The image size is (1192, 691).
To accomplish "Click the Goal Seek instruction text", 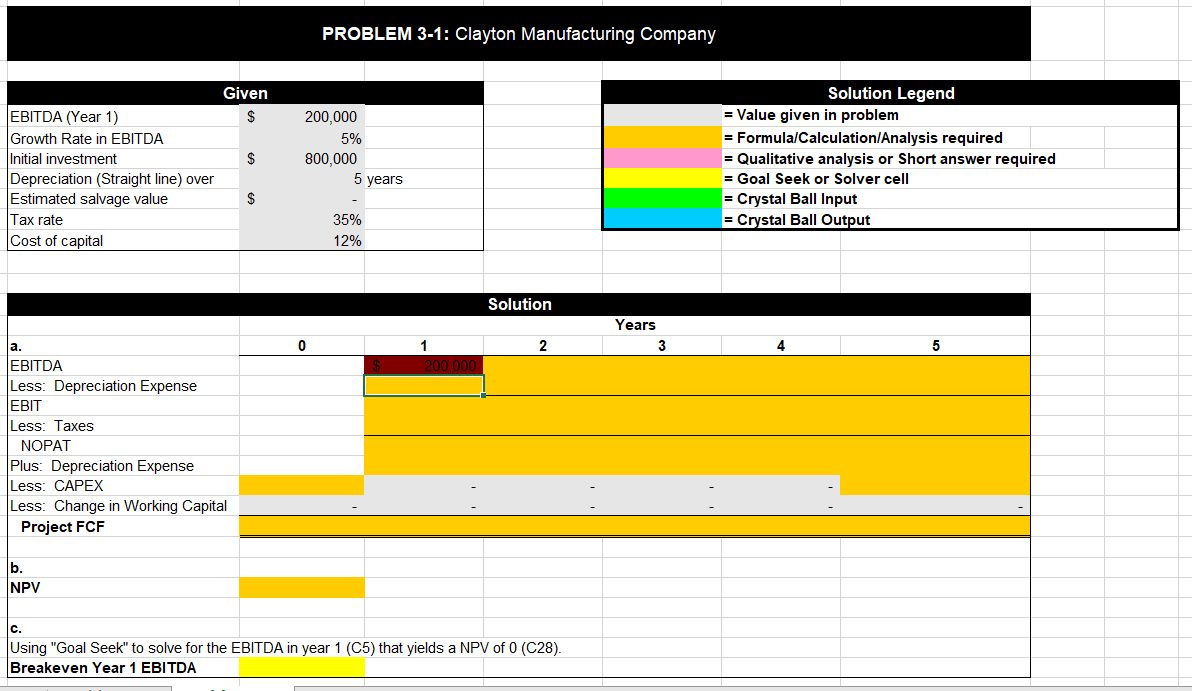I will pos(286,648).
